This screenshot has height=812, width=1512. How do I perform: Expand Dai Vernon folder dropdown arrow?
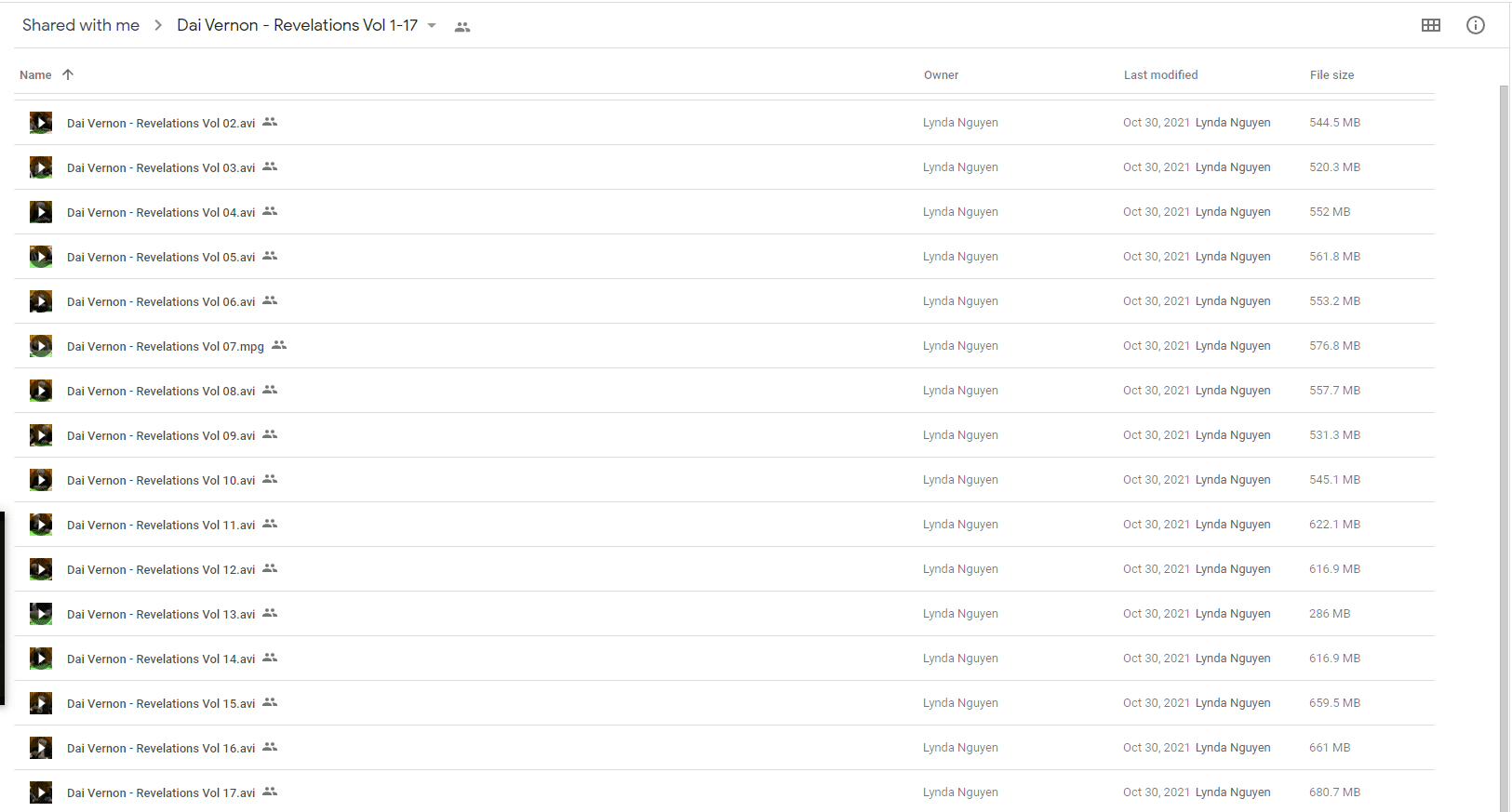coord(432,26)
